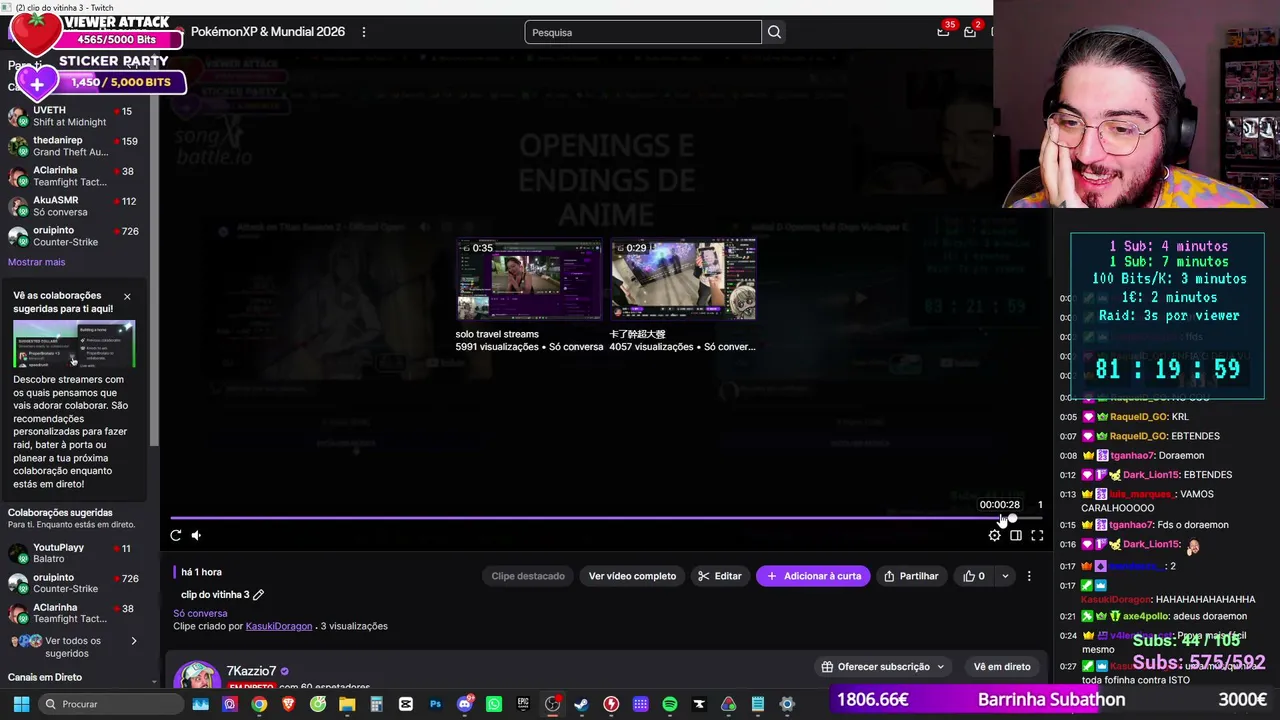Like the clip with thumbs-up button
The height and width of the screenshot is (720, 1280).
point(974,576)
